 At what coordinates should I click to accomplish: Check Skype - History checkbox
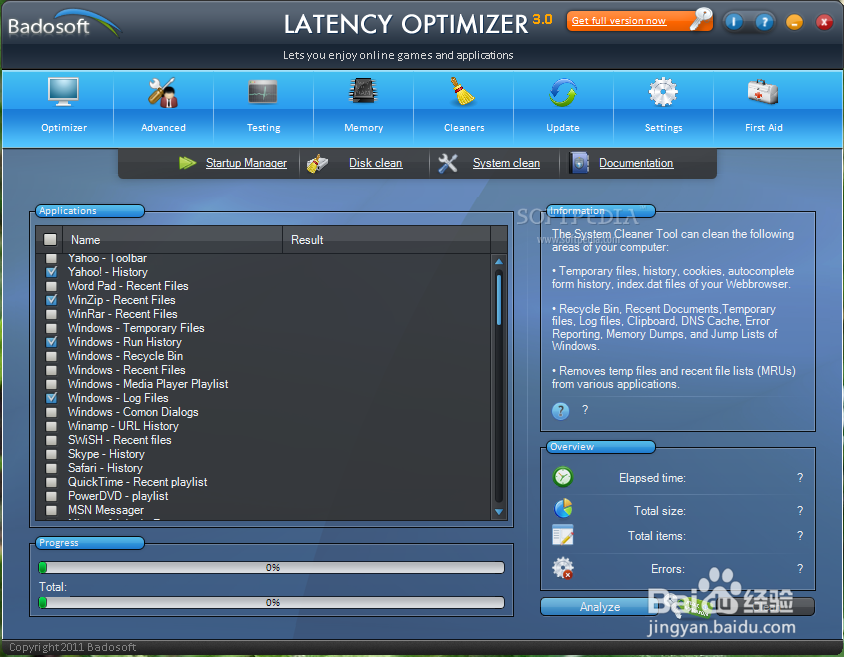click(52, 454)
